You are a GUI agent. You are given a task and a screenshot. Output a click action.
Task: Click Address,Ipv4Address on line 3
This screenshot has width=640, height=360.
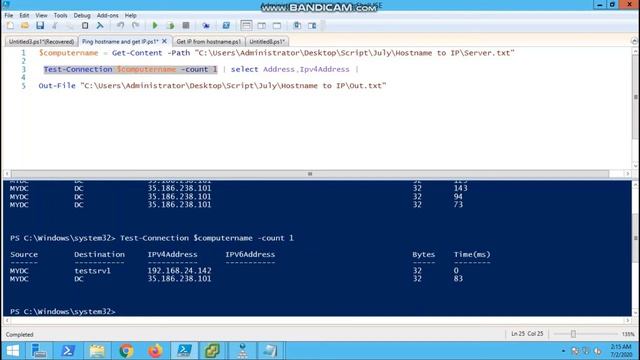[x=306, y=69]
